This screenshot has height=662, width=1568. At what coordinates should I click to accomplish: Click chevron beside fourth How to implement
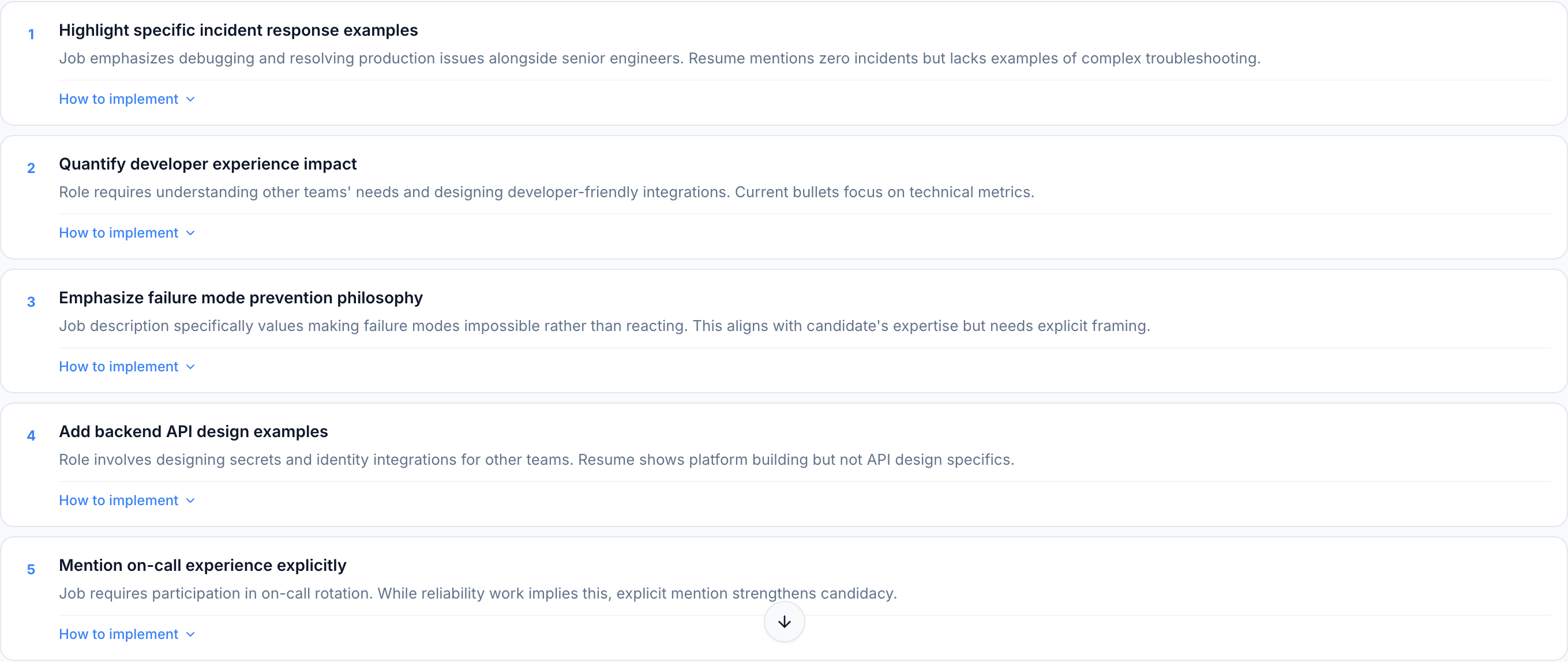point(190,501)
